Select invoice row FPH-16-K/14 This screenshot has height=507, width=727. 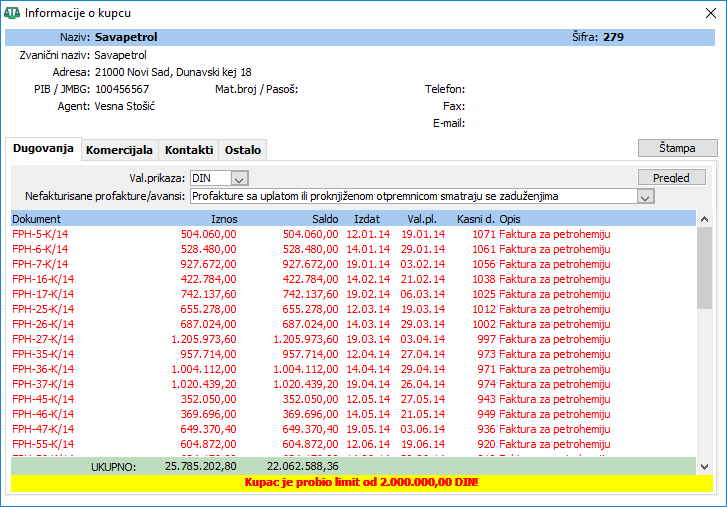pyautogui.click(x=353, y=279)
